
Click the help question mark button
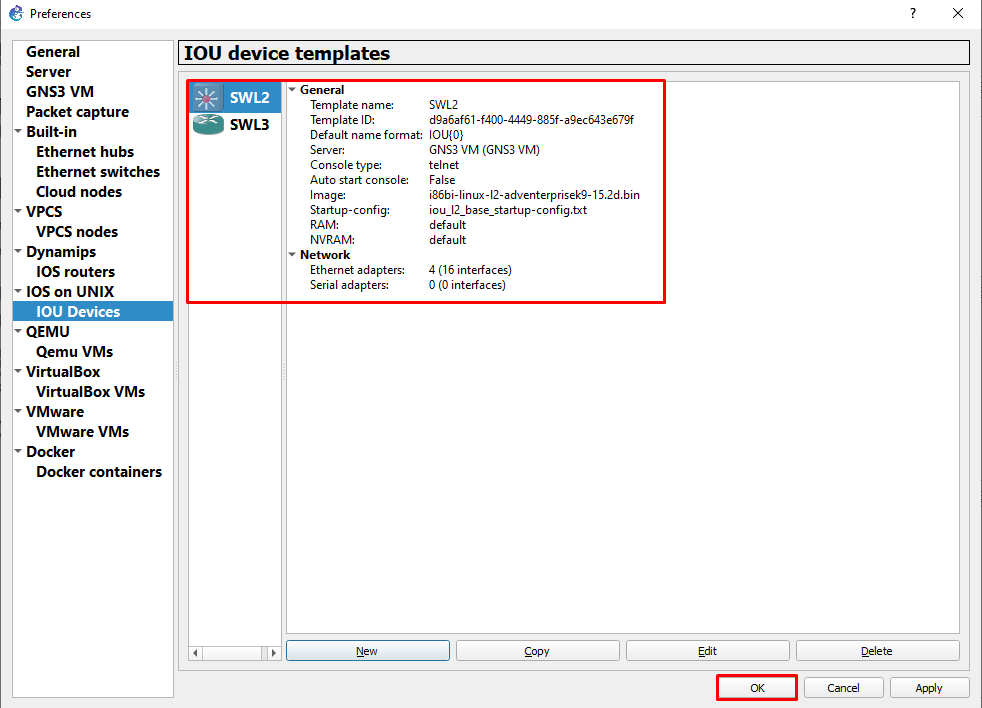coord(913,13)
